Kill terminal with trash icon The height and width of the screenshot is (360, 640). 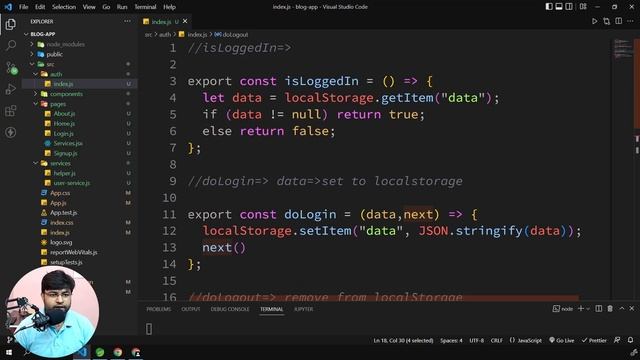pos(610,309)
